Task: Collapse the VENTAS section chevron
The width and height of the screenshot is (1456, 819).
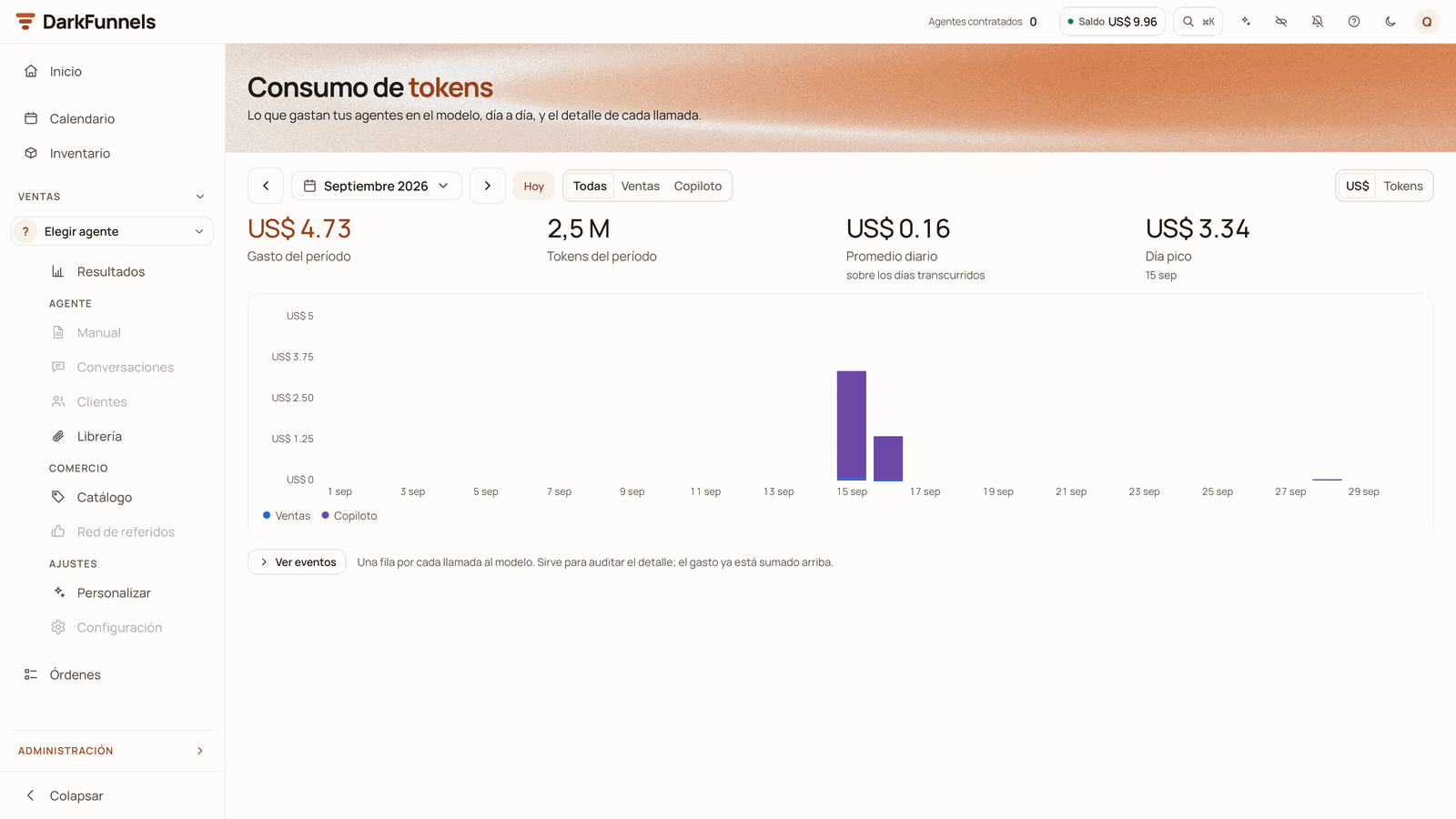Action: coord(200,197)
